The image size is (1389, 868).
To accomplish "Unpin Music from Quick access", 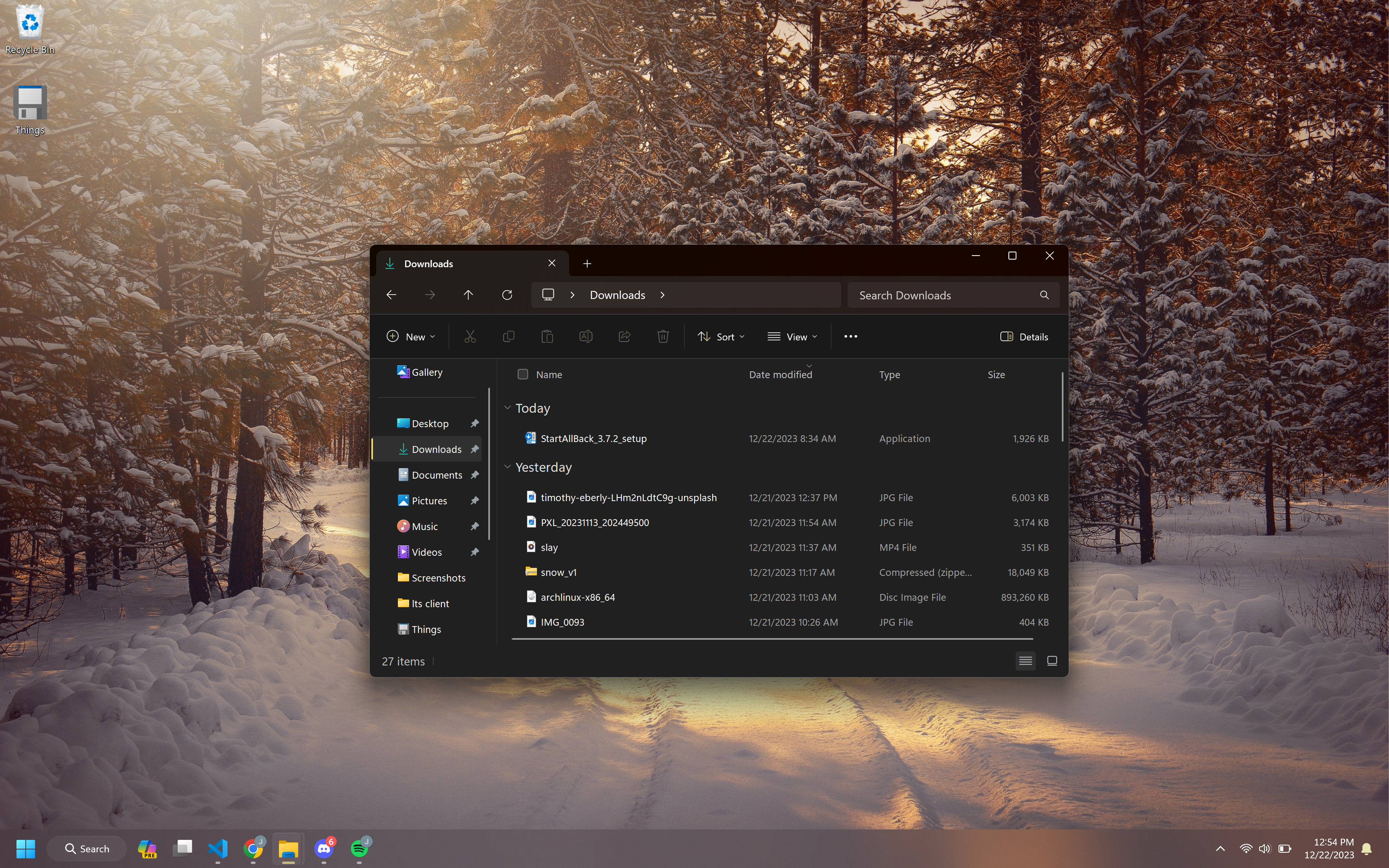I will point(475,526).
